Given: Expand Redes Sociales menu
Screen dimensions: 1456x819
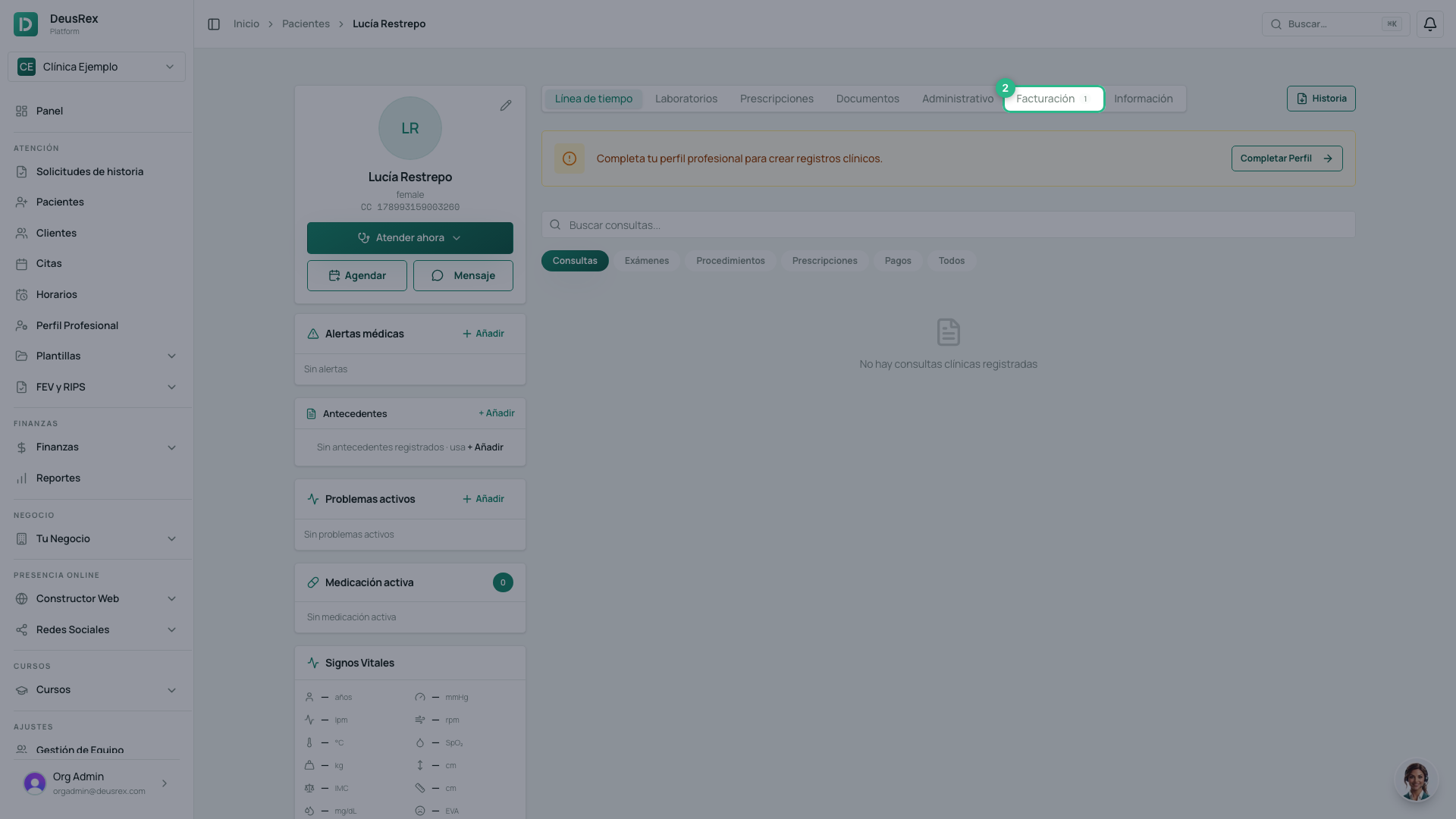Looking at the screenshot, I should pyautogui.click(x=96, y=630).
